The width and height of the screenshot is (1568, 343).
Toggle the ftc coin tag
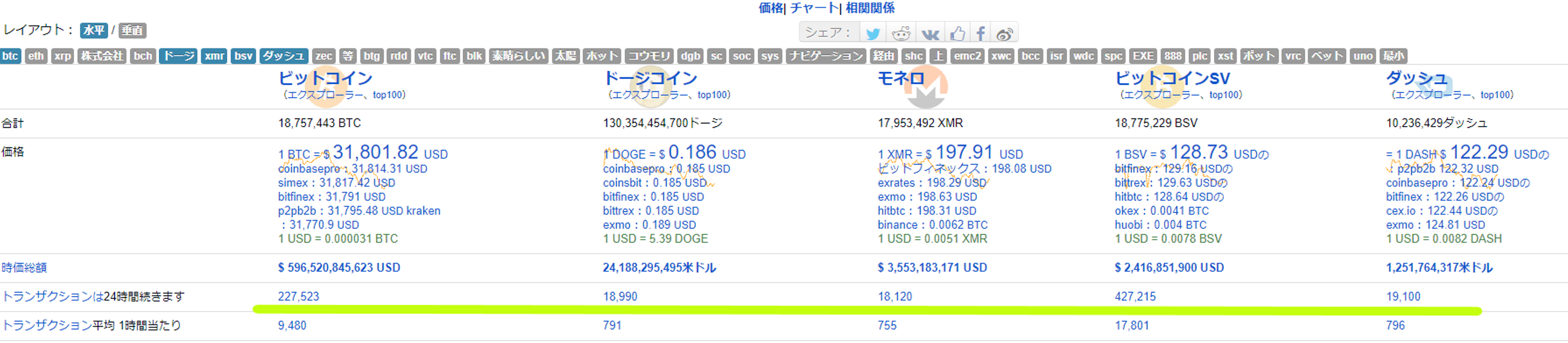point(450,56)
